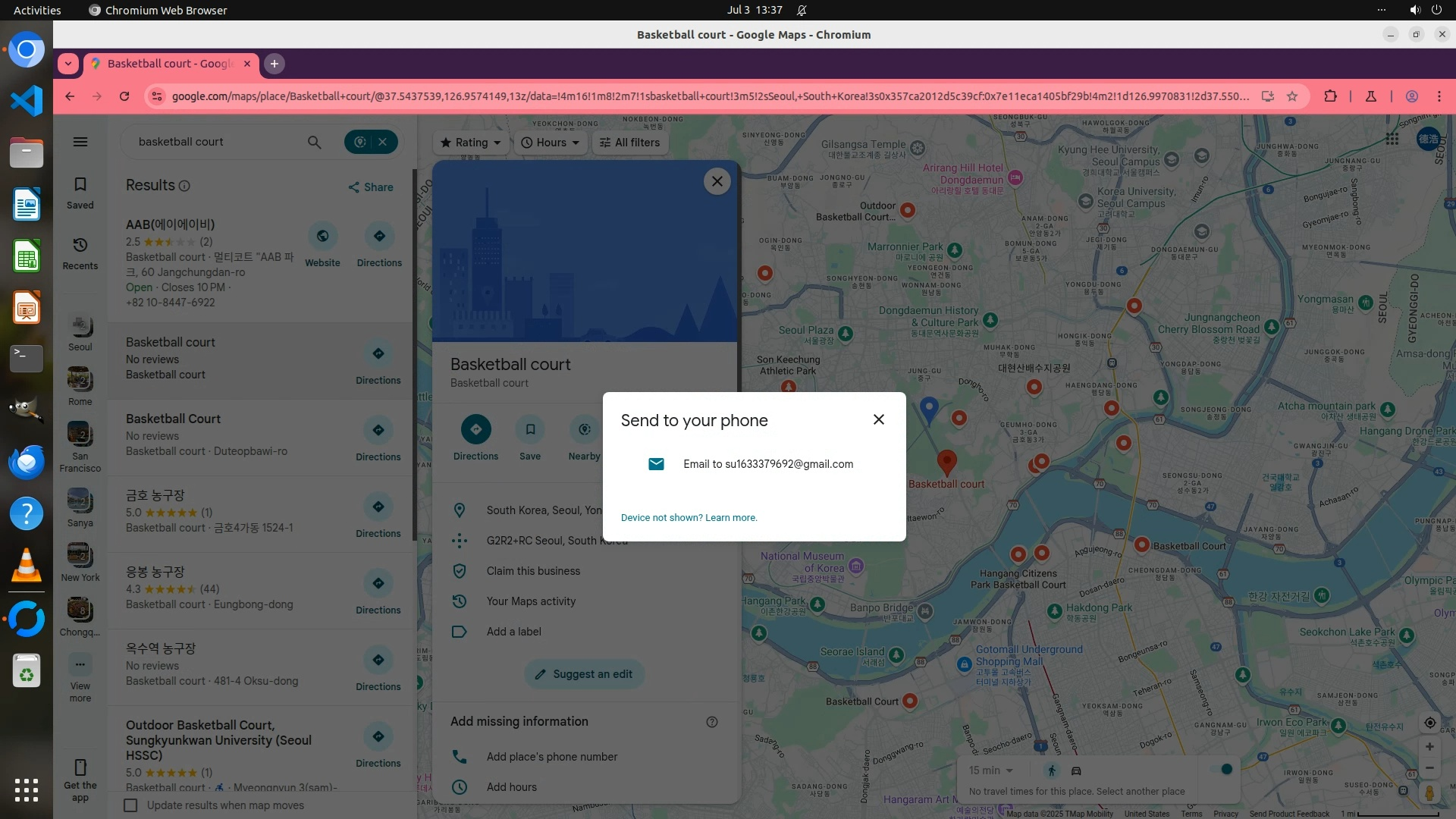This screenshot has width=1456, height=819.
Task: Toggle the nearby search pill in search box
Action: [359, 142]
